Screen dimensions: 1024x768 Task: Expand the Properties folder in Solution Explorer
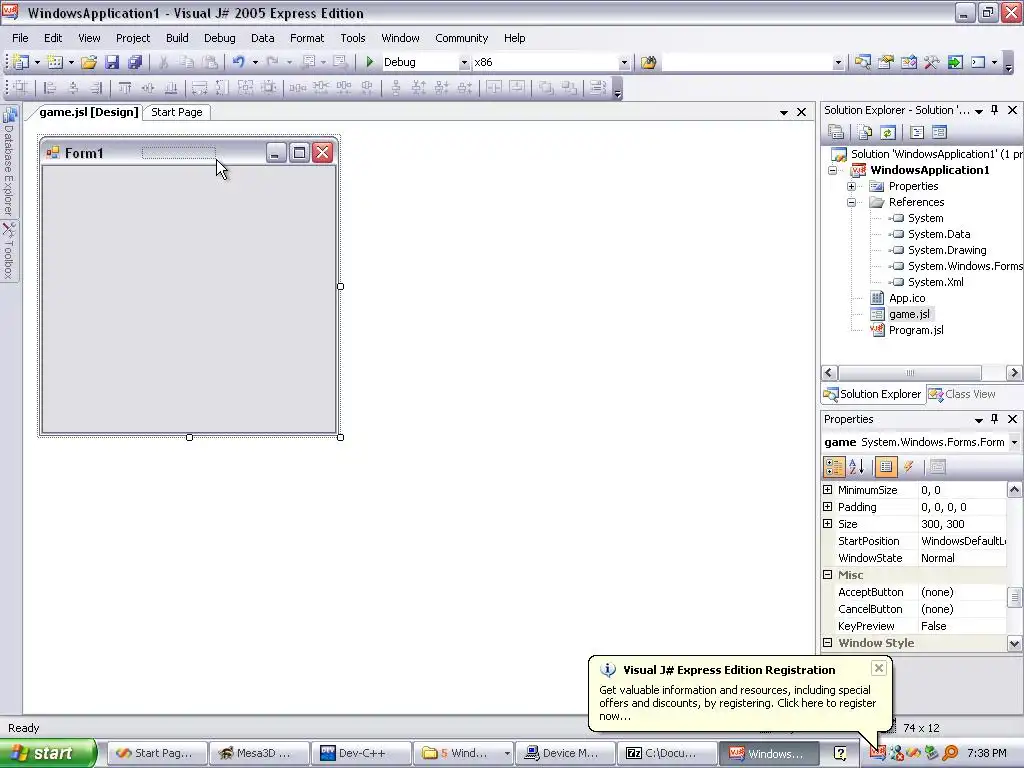point(852,186)
